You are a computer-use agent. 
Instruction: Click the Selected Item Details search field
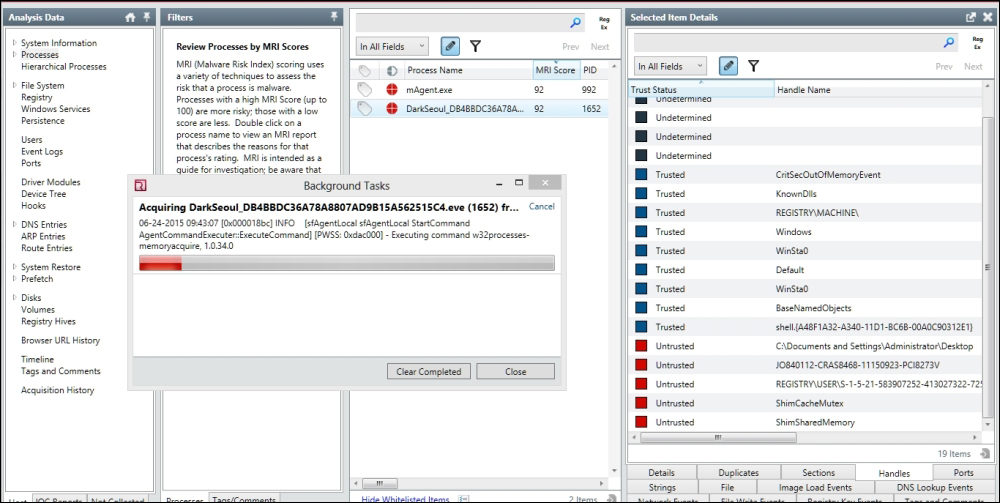[788, 43]
